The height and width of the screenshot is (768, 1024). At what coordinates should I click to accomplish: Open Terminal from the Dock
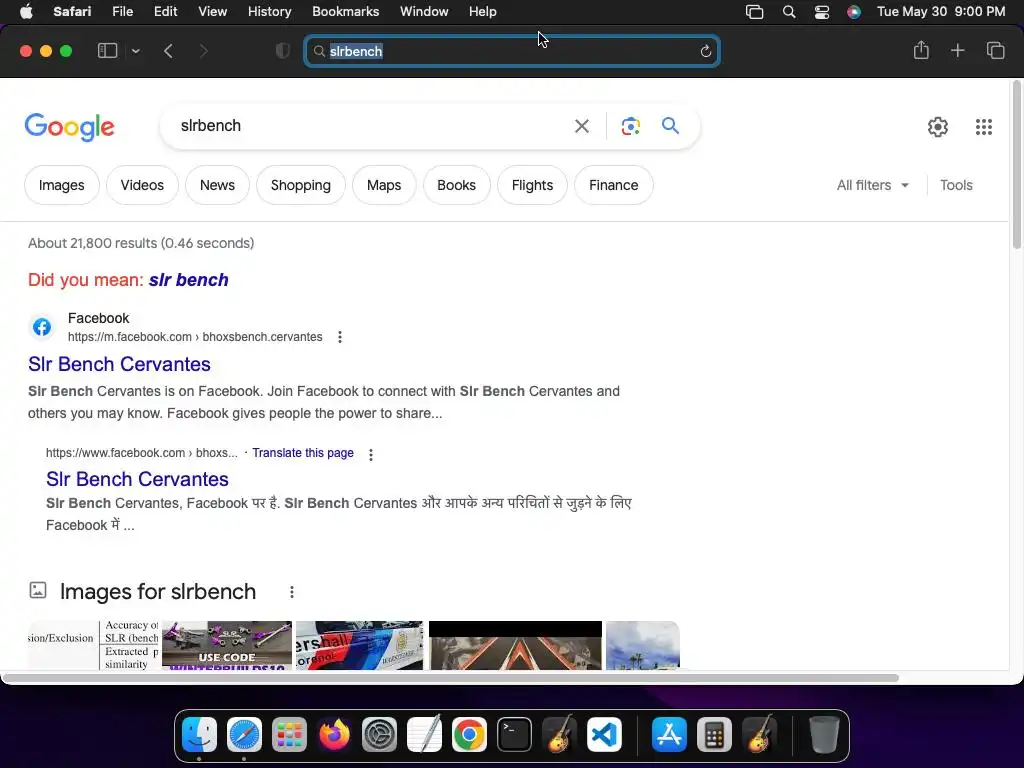point(514,734)
